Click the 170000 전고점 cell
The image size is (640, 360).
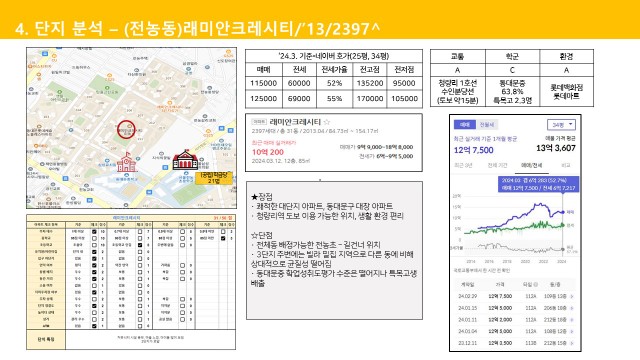[370, 99]
